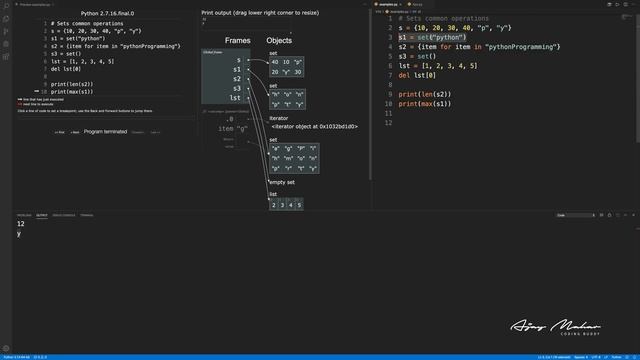Click preview code line s1 = set("python")
640x360 pixels.
(78, 38)
